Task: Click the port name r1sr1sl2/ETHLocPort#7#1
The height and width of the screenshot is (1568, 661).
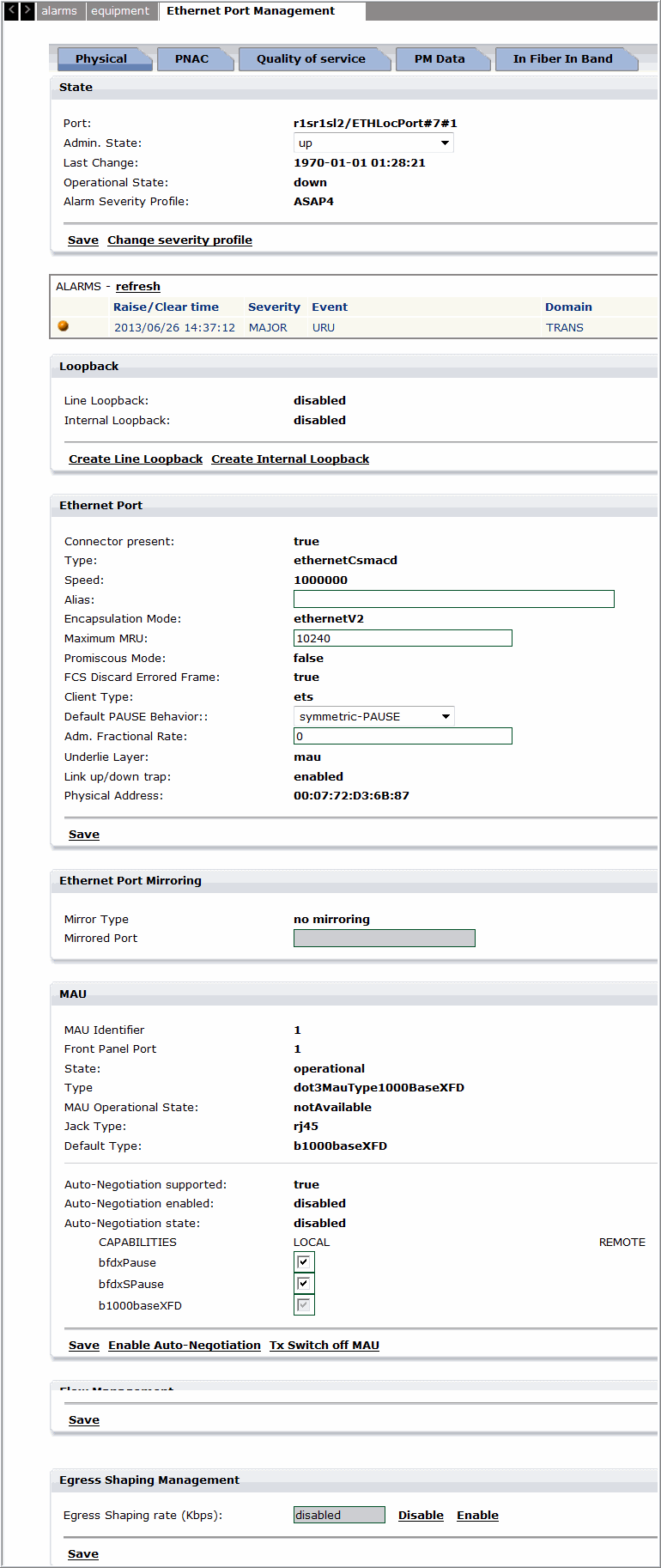Action: [375, 124]
